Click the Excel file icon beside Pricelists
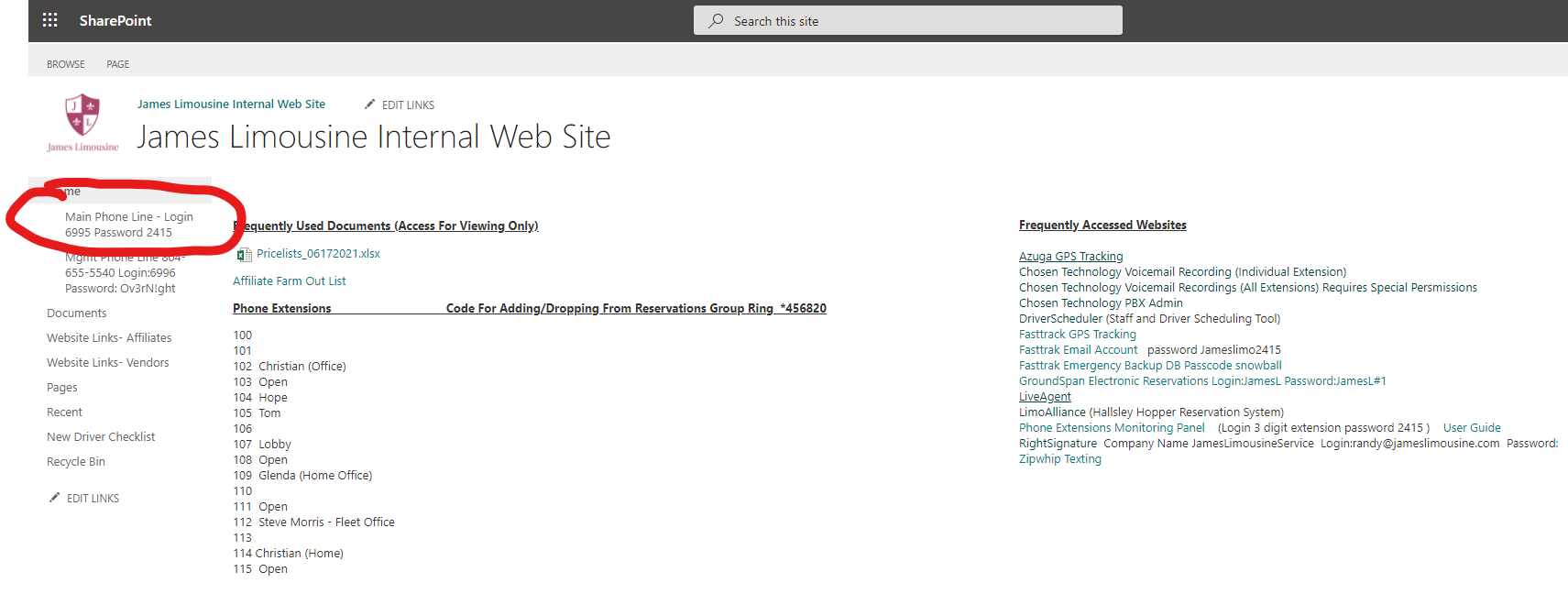 coord(244,254)
